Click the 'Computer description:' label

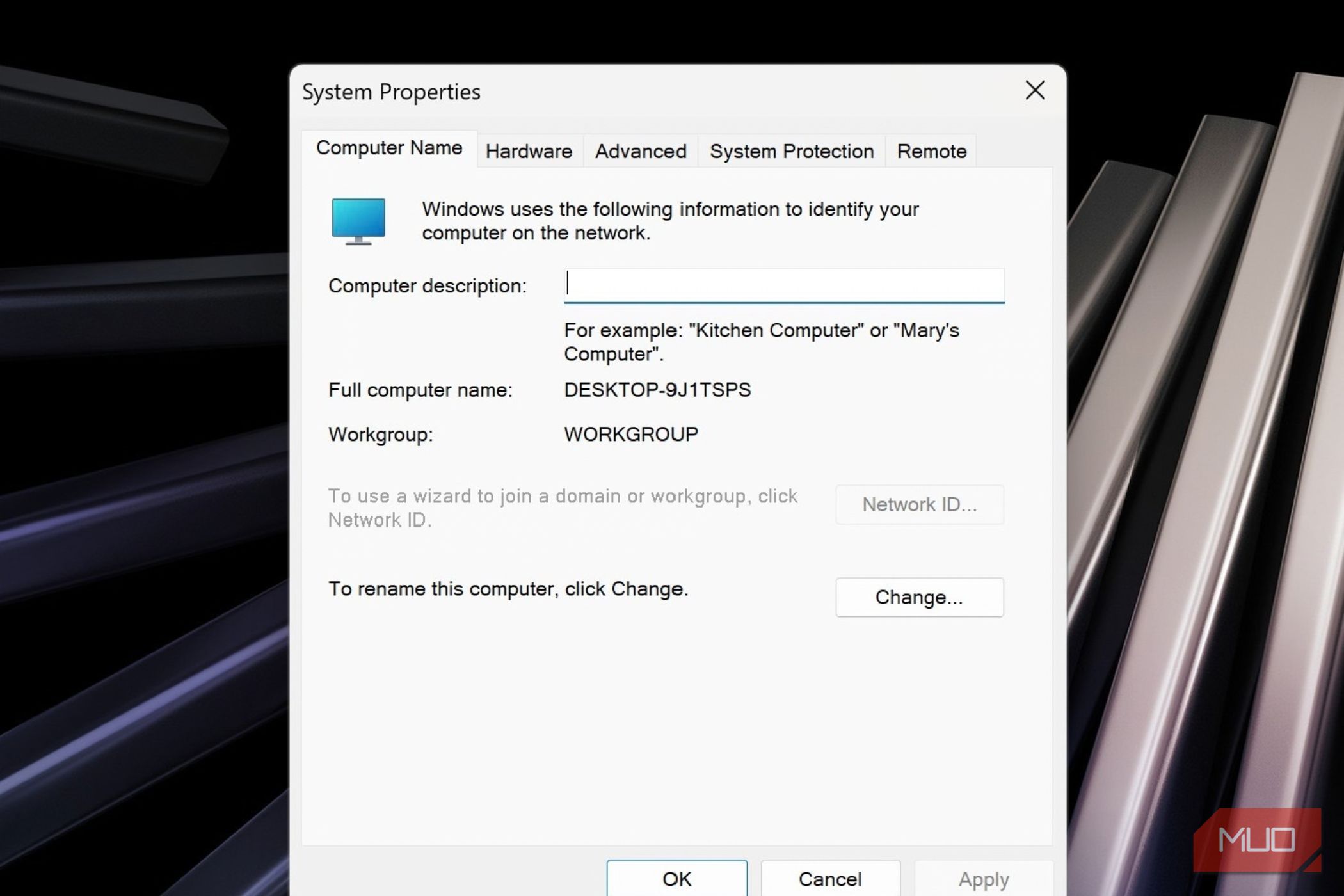428,285
